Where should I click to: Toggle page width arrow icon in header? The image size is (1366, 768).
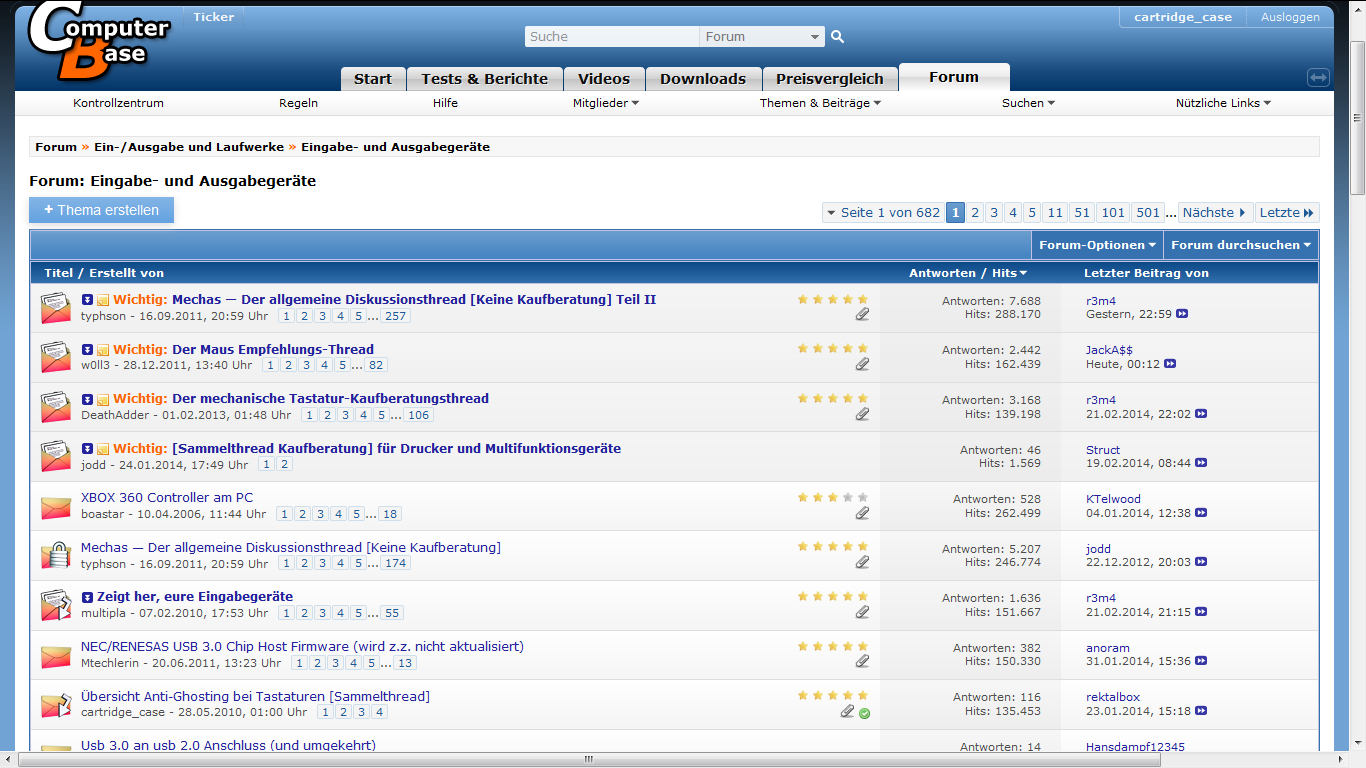pos(1318,77)
